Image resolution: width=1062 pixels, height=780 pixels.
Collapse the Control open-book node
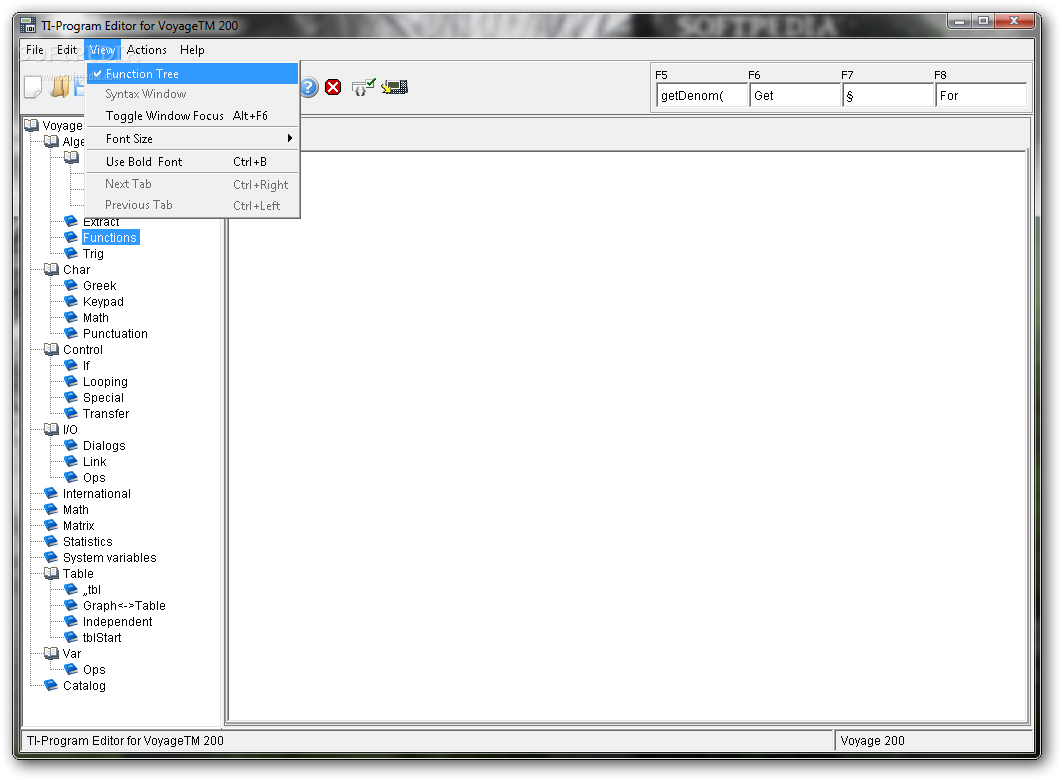[51, 349]
